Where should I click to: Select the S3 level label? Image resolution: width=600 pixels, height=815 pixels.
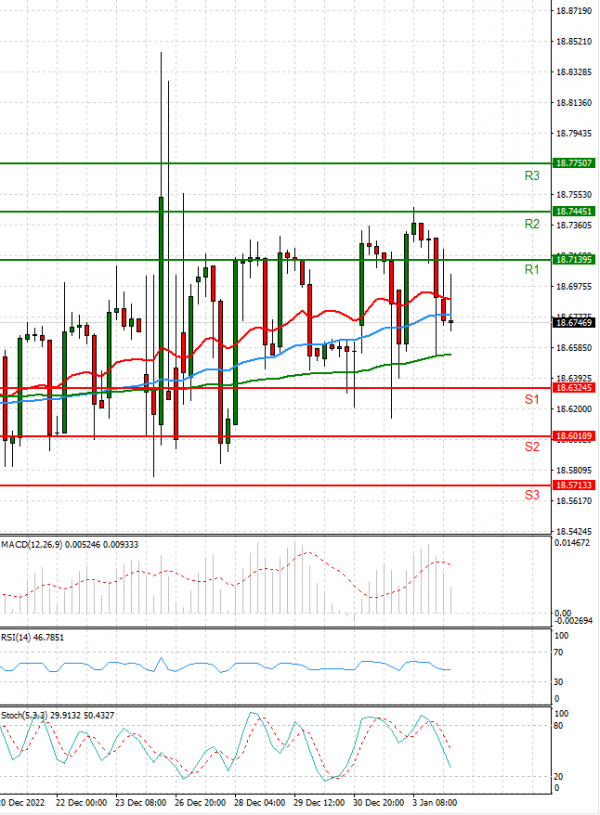(532, 495)
